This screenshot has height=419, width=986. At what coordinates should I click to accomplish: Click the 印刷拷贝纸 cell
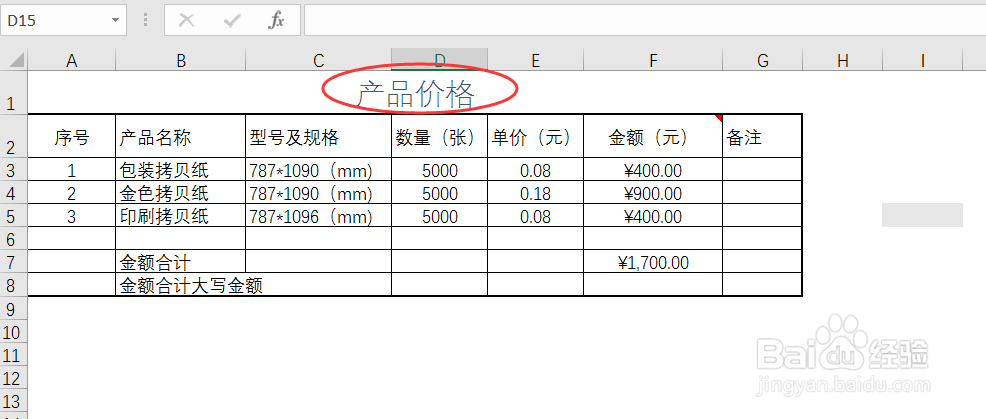(180, 216)
